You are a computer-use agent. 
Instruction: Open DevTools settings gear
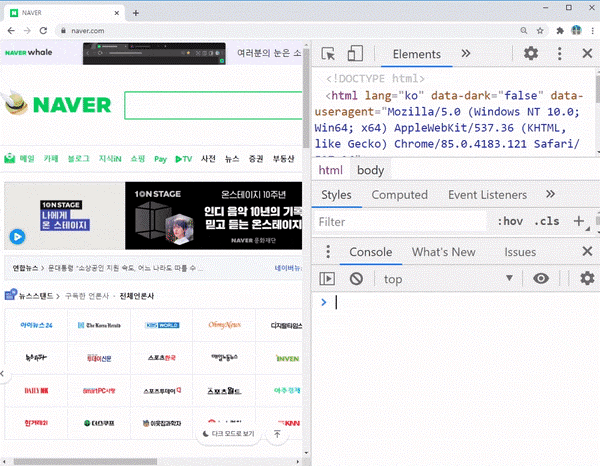pos(531,53)
